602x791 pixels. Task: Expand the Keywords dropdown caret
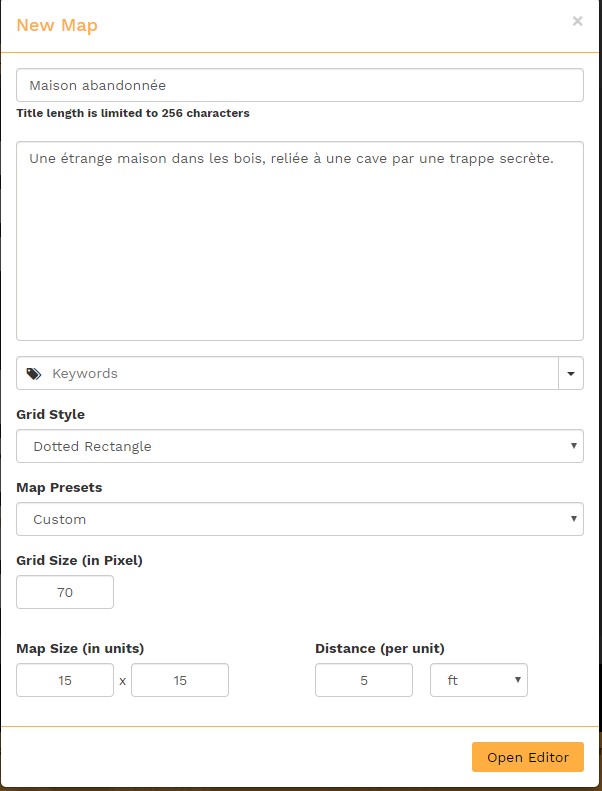point(570,374)
